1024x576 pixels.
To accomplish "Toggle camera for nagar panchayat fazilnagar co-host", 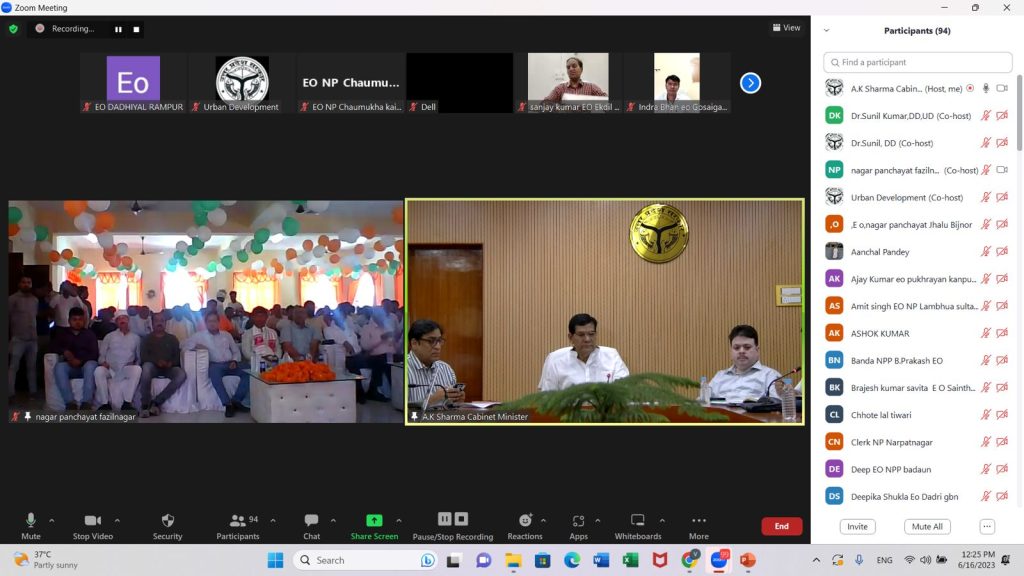I will [x=1002, y=170].
